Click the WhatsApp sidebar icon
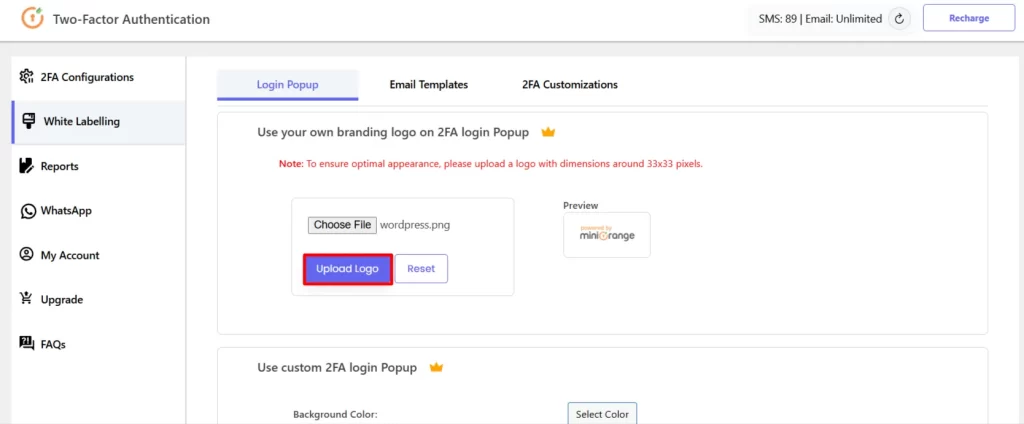 pos(27,210)
